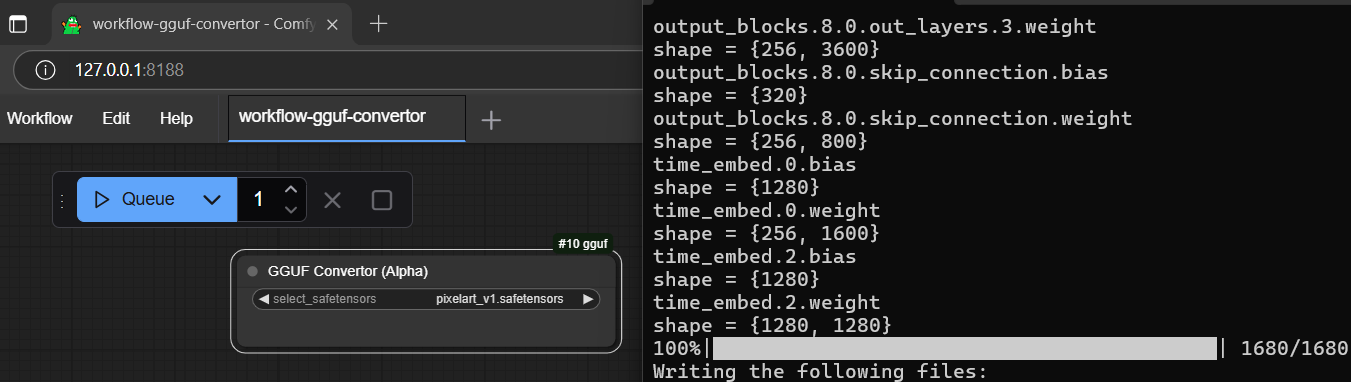Open the Edit menu

[x=116, y=118]
